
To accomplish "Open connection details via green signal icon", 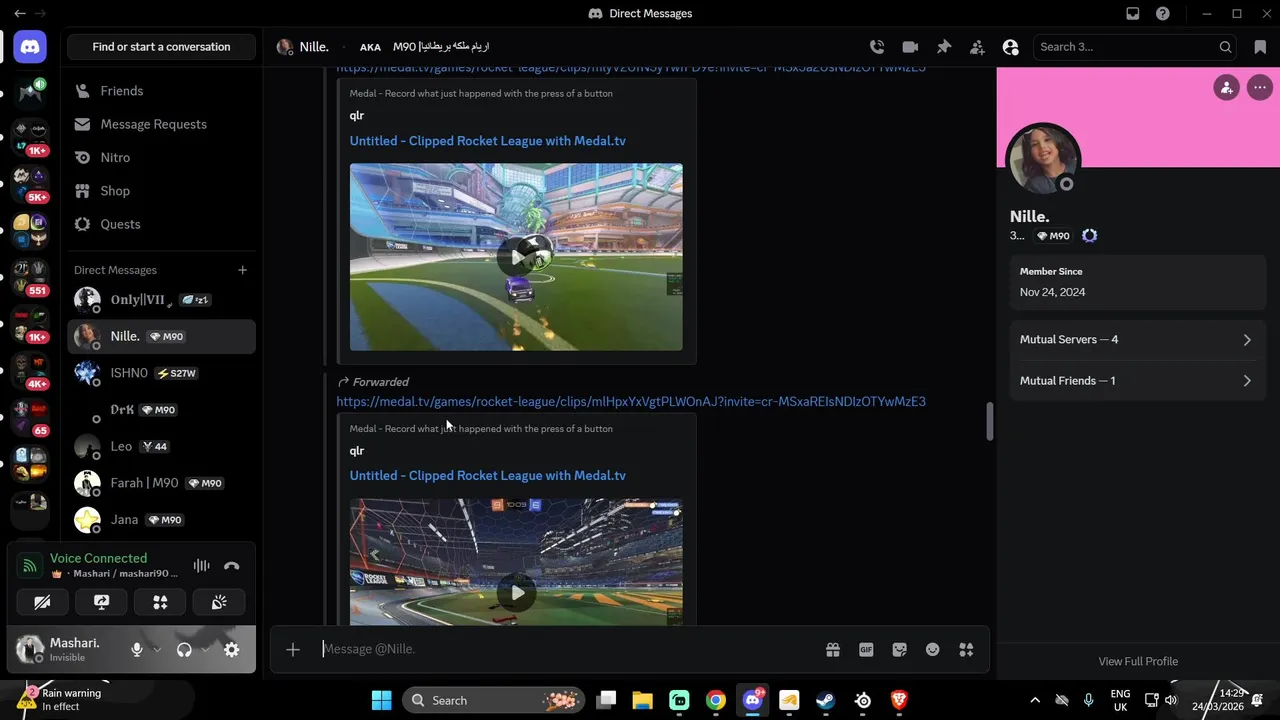I will (x=30, y=566).
